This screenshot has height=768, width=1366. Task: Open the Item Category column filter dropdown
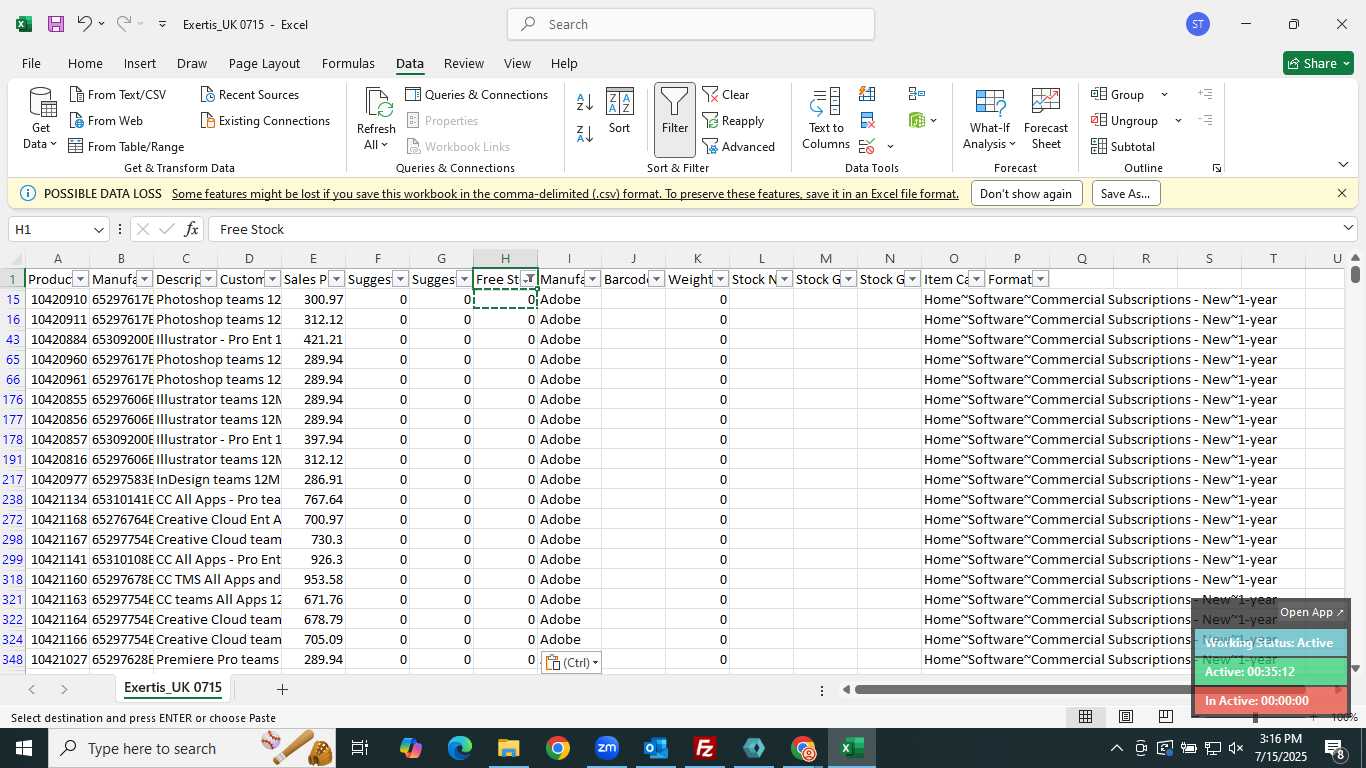tap(977, 279)
